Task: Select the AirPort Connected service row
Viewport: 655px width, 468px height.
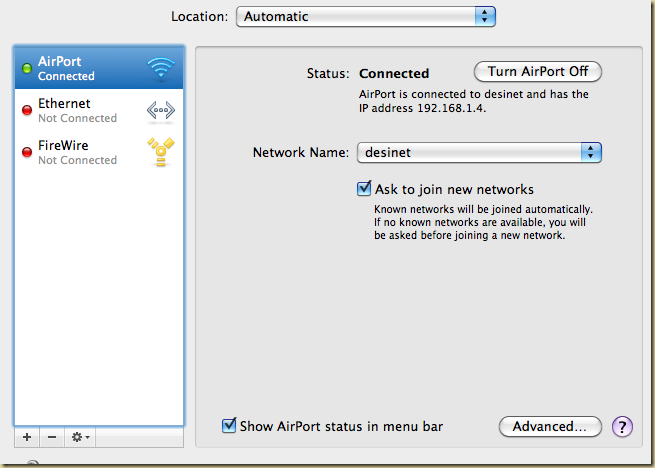Action: [99, 68]
